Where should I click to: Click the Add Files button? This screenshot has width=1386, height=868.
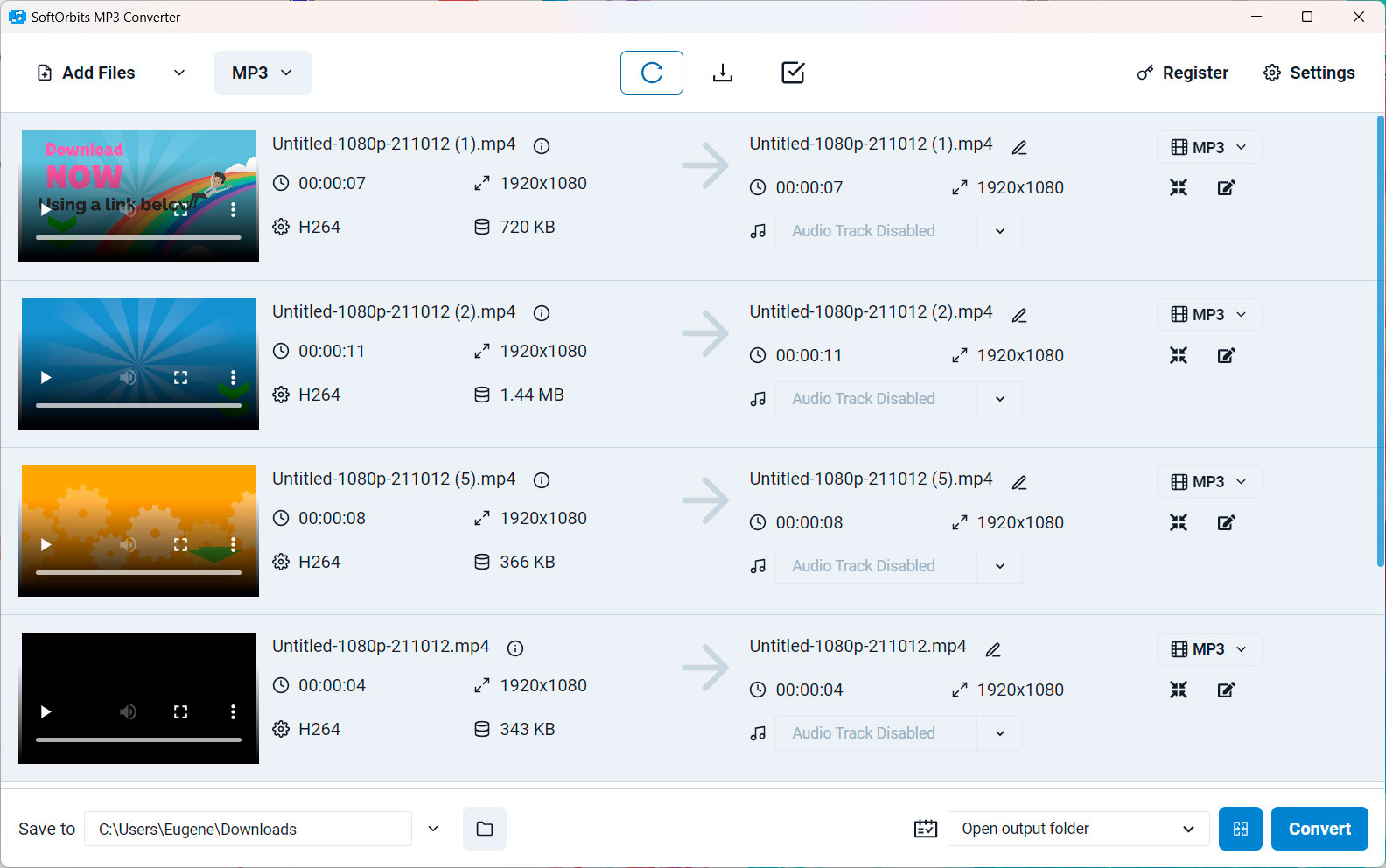pos(87,73)
